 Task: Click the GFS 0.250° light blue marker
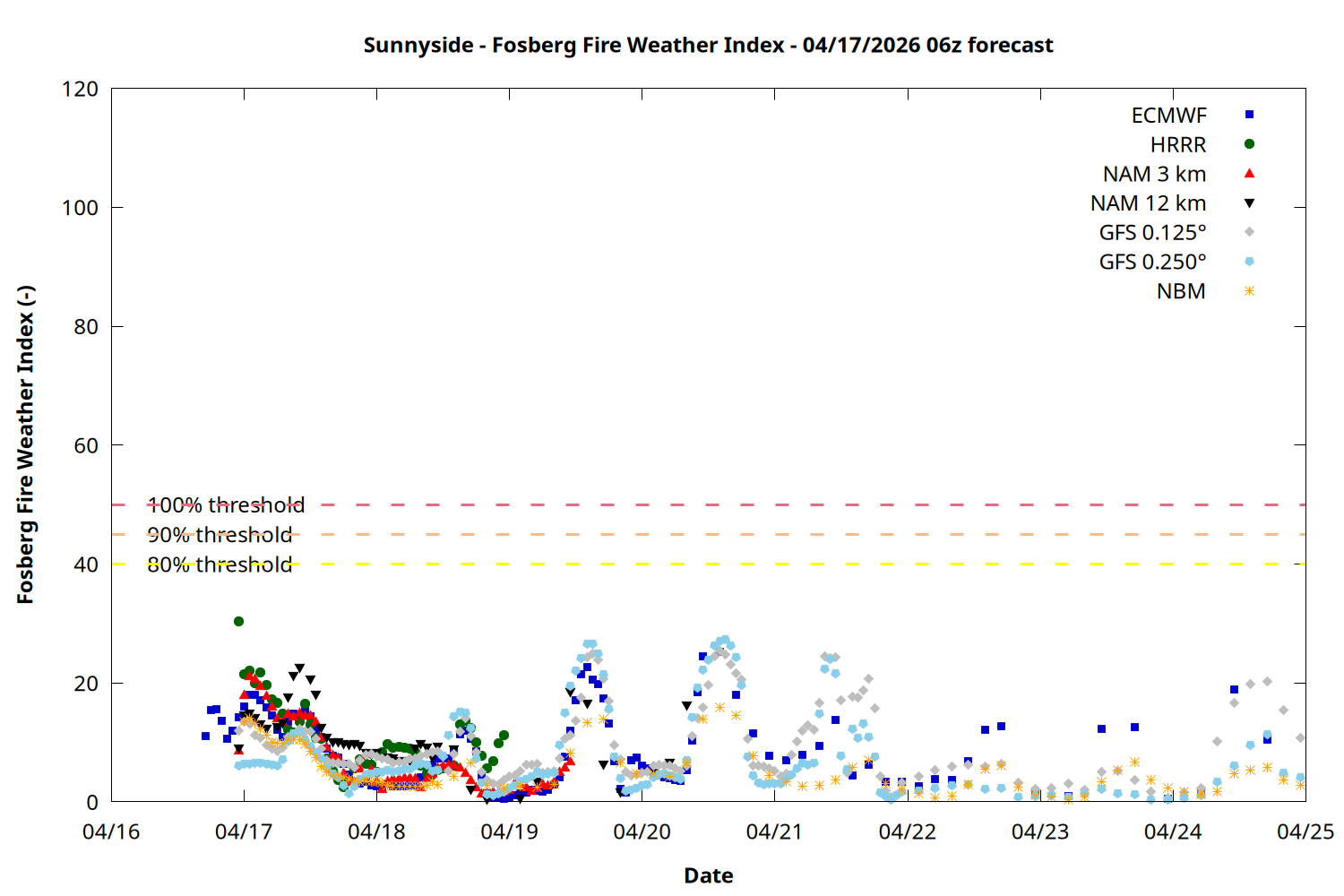[1249, 262]
